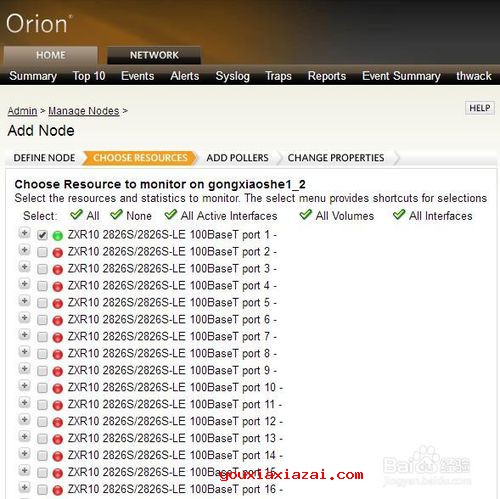The width and height of the screenshot is (500, 499).
Task: Open the Syslog menu item
Action: [x=232, y=76]
